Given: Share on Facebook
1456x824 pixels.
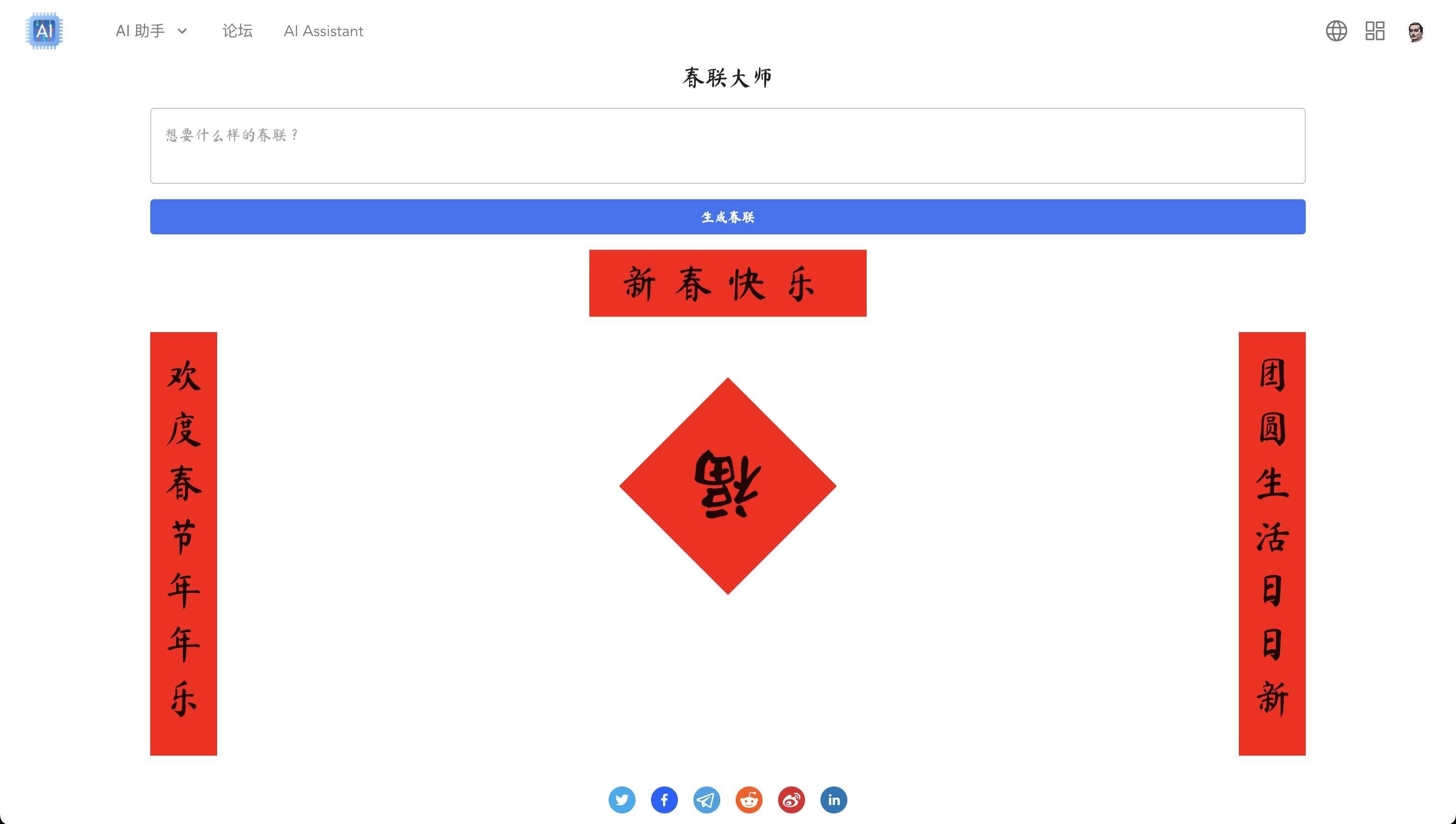Looking at the screenshot, I should pos(664,799).
